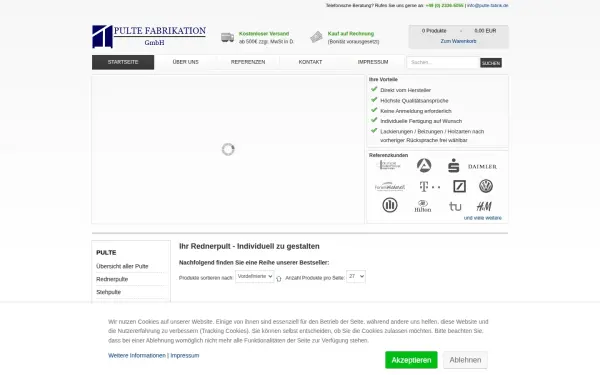Image resolution: width=600 pixels, height=375 pixels.
Task: Open the Anzahl Produkte pro Seite dropdown
Action: 356,276
